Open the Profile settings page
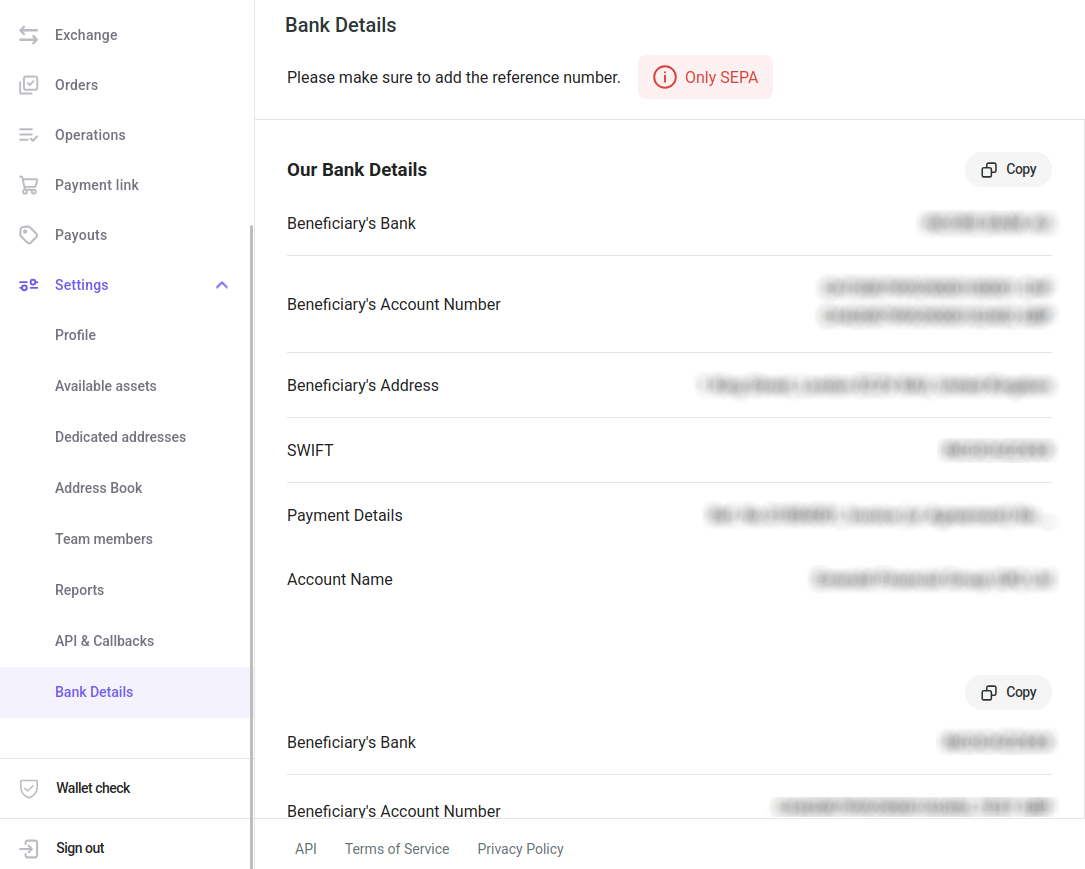This screenshot has height=869, width=1085. point(75,334)
